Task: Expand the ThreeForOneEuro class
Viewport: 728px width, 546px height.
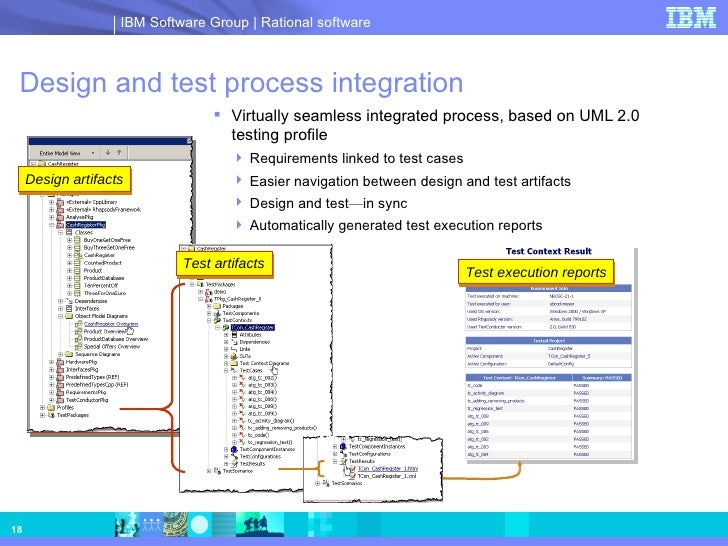Action: point(69,293)
